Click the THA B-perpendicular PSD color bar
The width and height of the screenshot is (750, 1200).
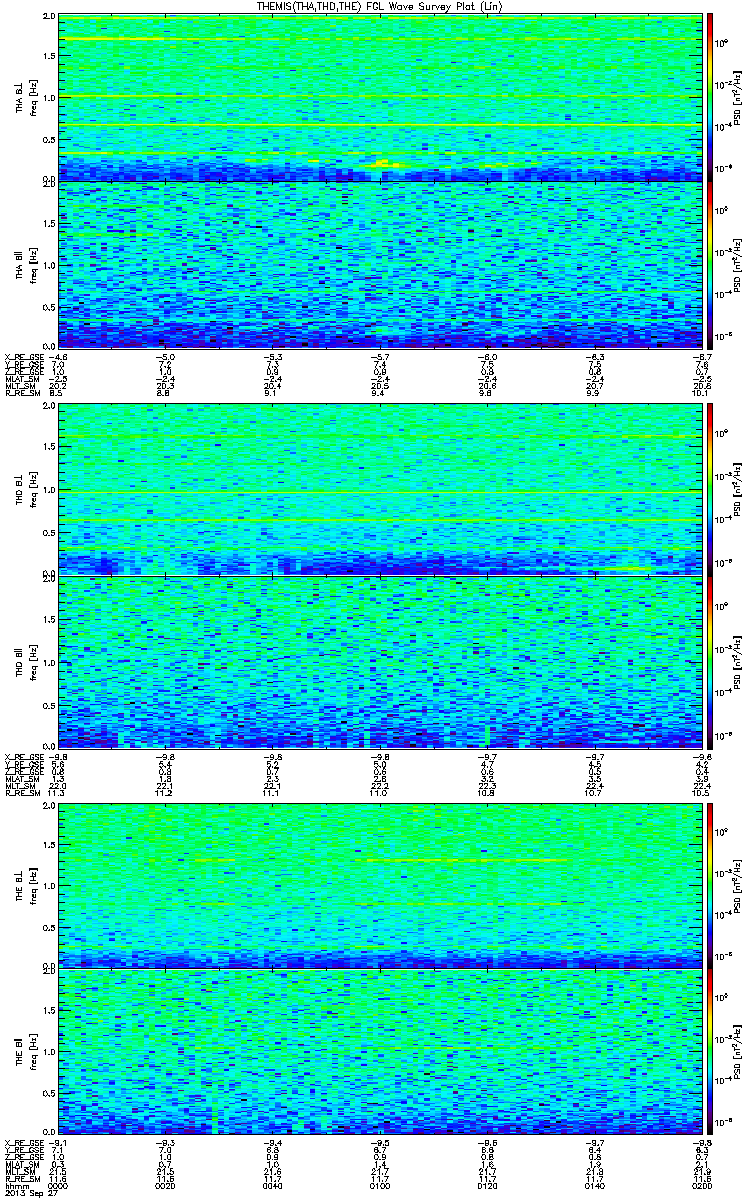[x=711, y=97]
